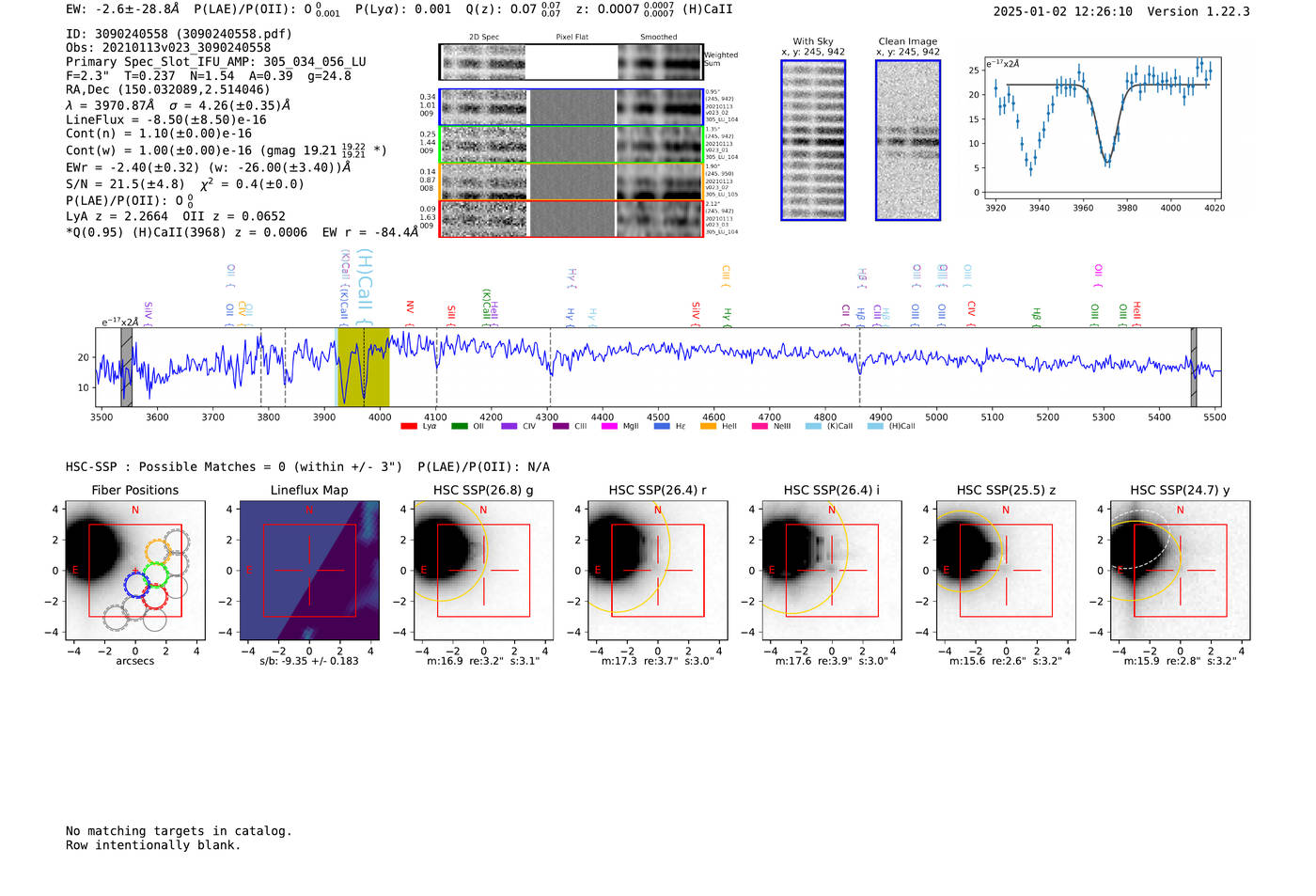Select the red-bordered 2D spectrum row
This screenshot has width=1316, height=896.
click(572, 218)
